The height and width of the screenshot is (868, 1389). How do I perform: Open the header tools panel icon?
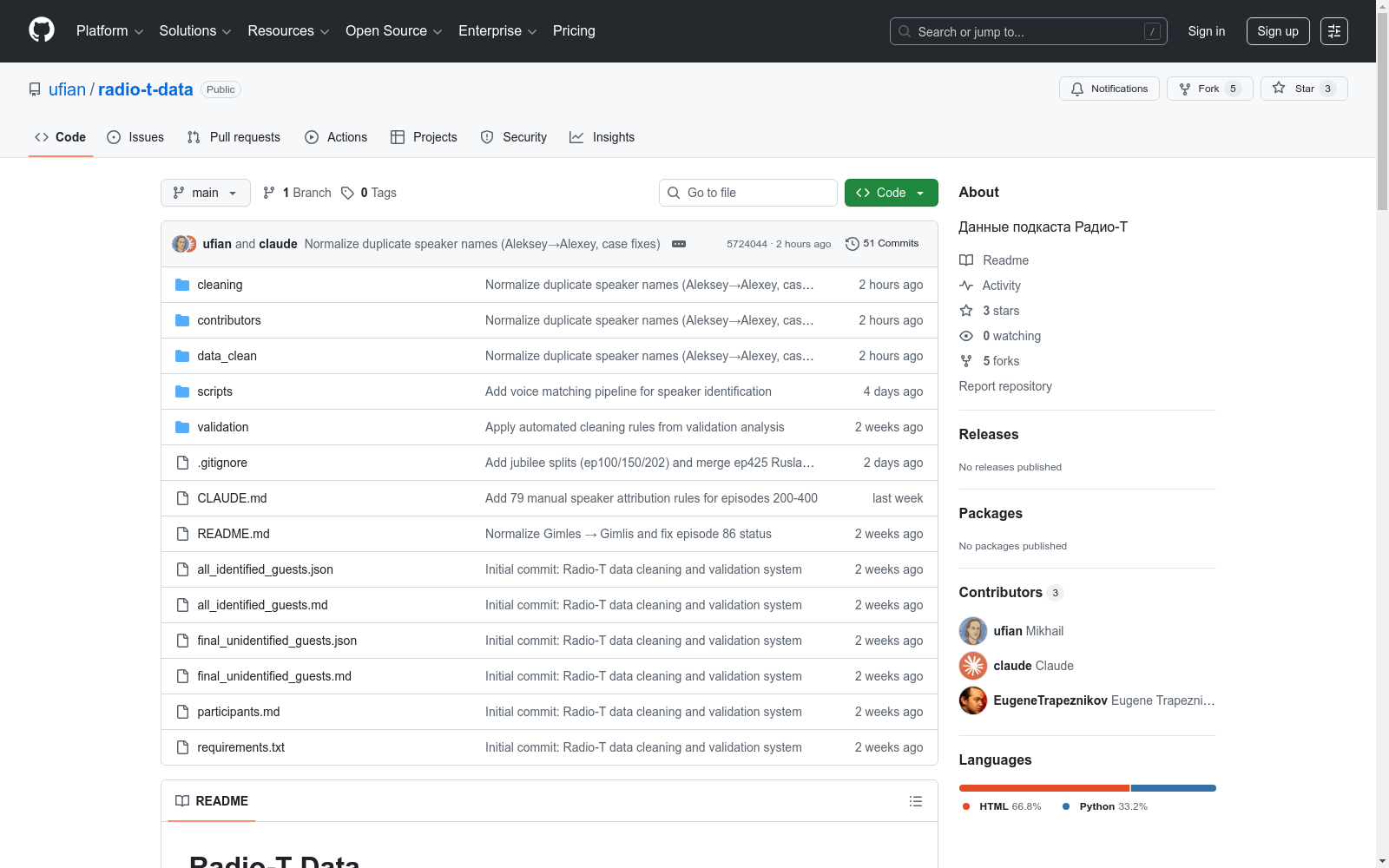click(x=1334, y=31)
